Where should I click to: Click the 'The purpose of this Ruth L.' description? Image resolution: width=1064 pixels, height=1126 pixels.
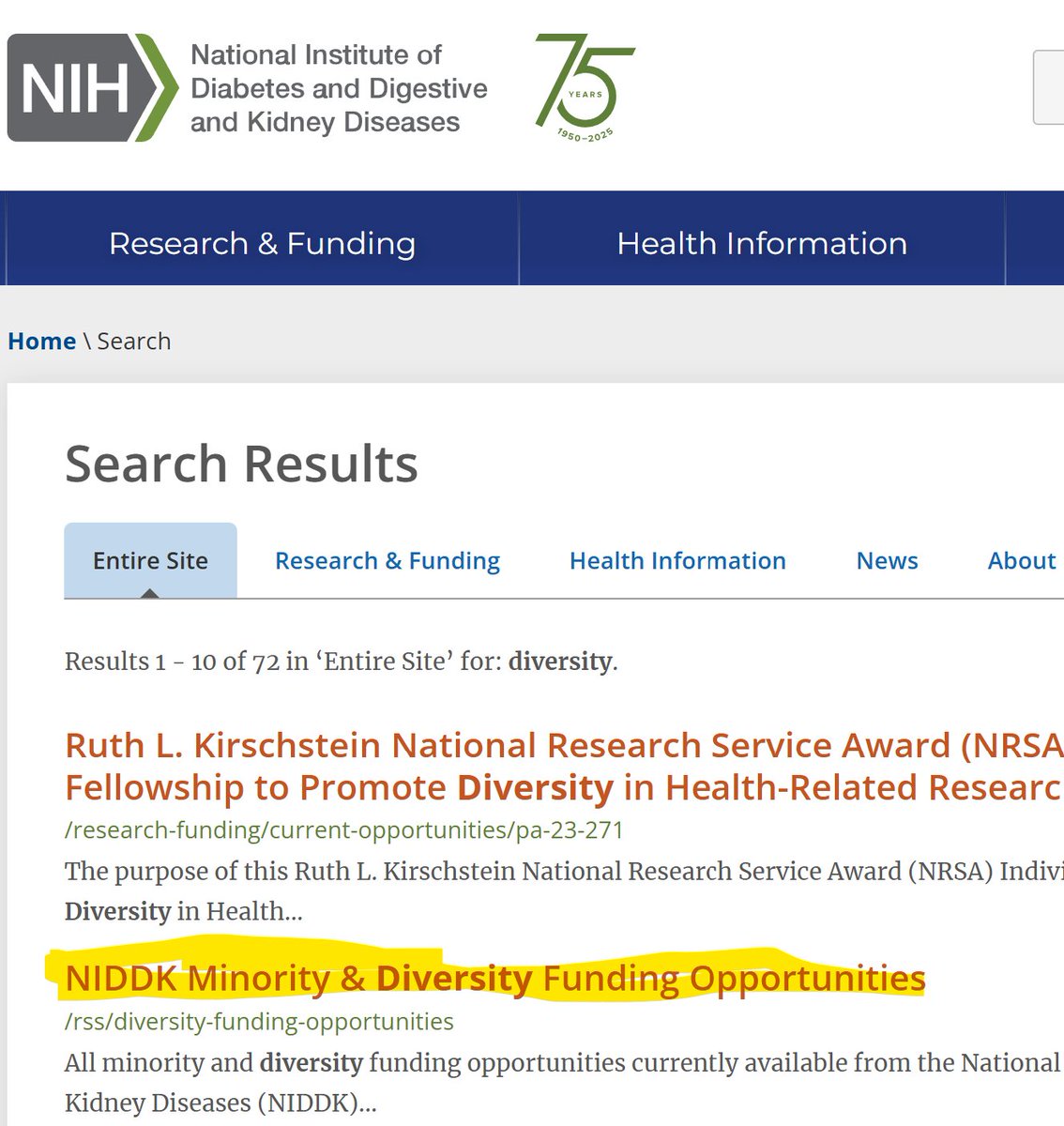pos(564,890)
